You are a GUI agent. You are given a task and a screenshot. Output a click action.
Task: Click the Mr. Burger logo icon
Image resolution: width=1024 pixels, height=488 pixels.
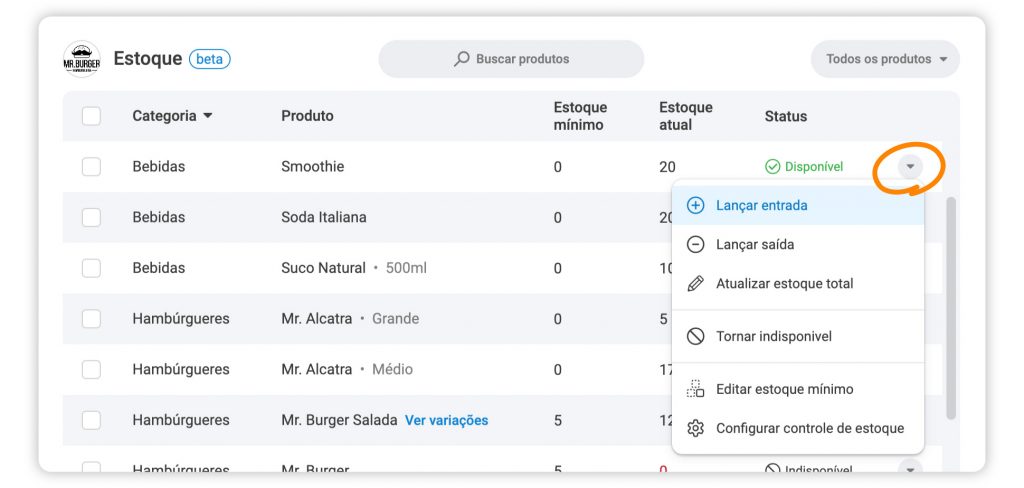81,59
